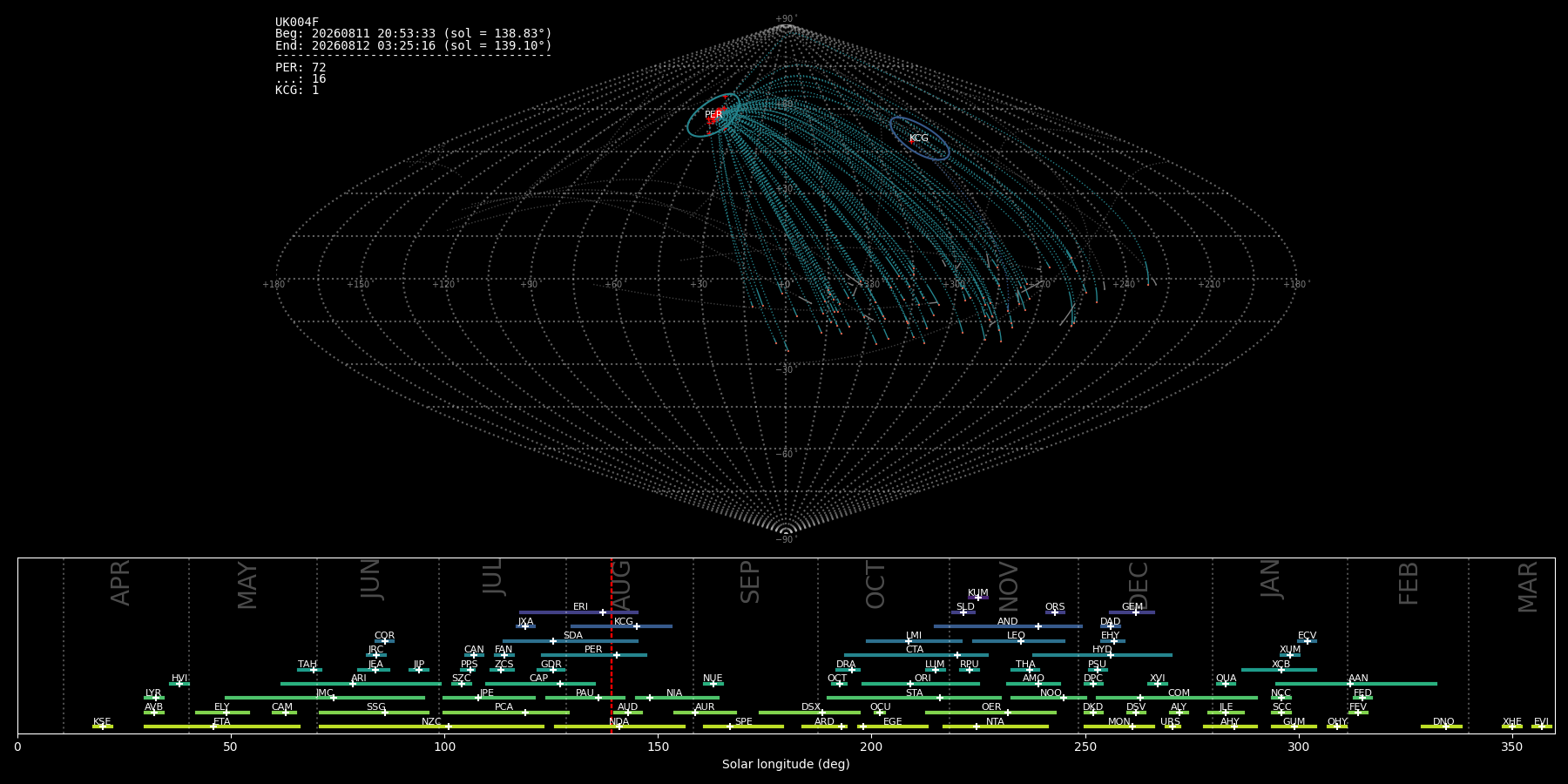Click the NDA shower label
Viewport: 1568px width, 784px height.
click(618, 722)
